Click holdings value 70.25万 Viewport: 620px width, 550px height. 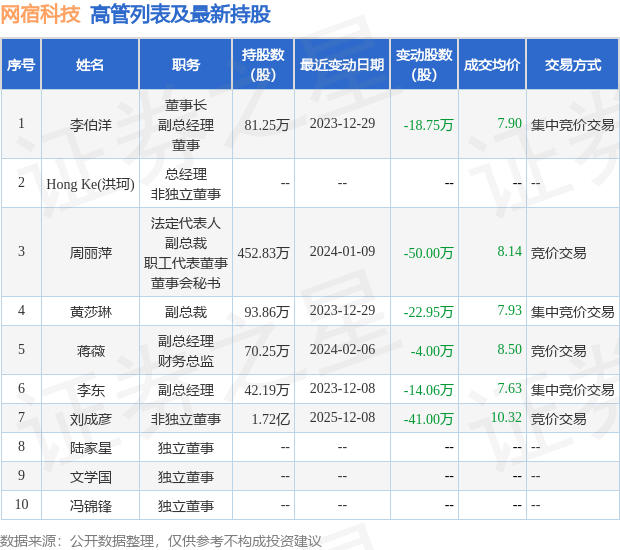click(267, 351)
